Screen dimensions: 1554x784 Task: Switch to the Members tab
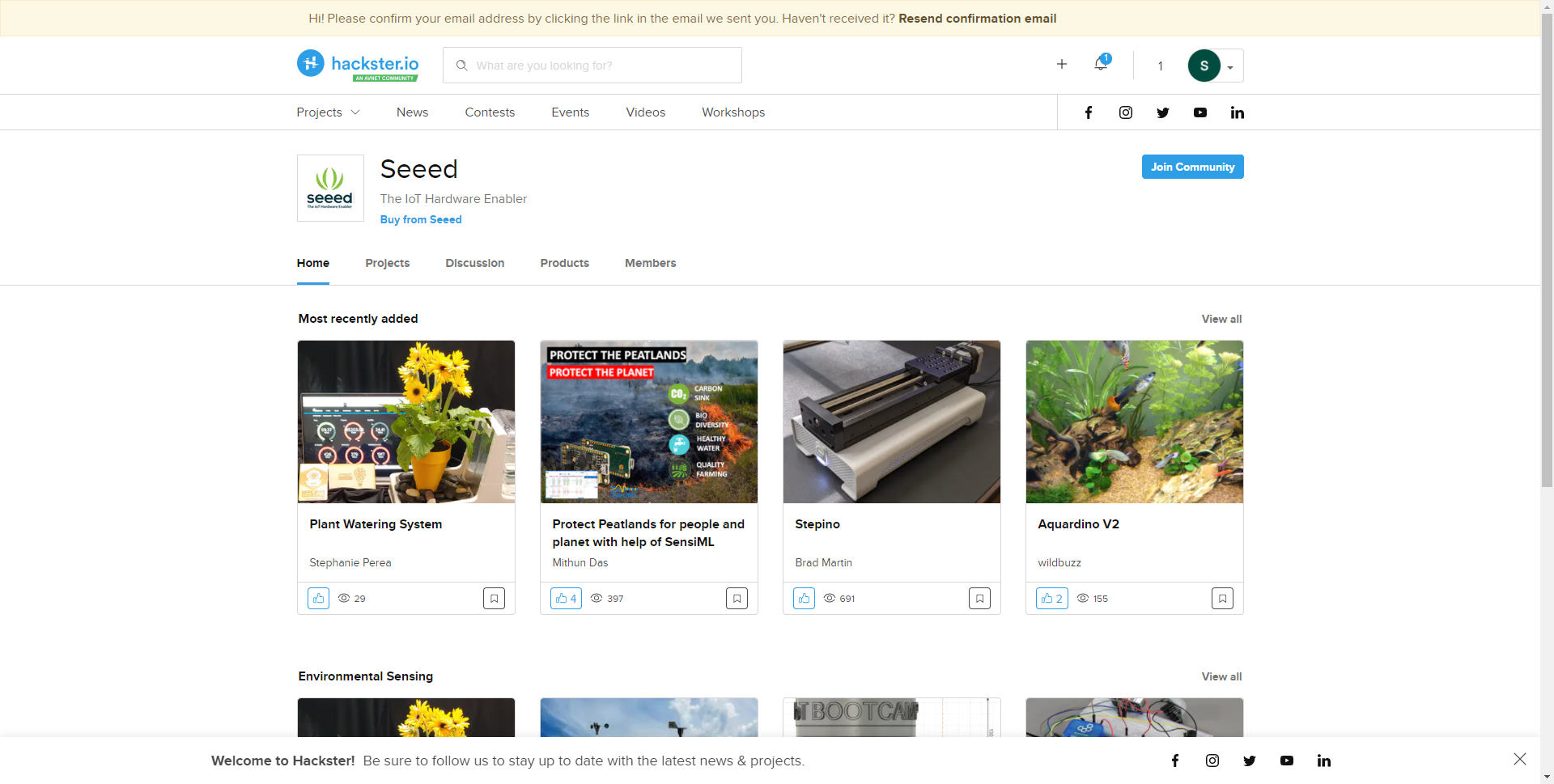point(651,264)
